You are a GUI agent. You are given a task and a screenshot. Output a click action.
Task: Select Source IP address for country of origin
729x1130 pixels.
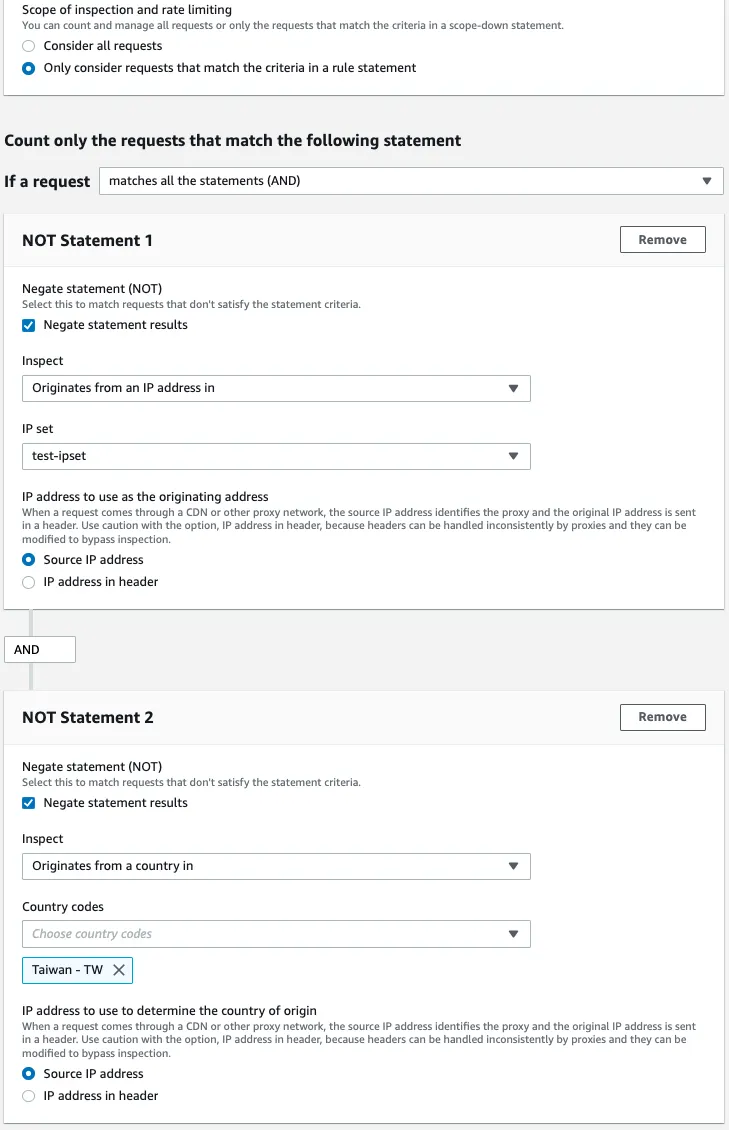(29, 1074)
